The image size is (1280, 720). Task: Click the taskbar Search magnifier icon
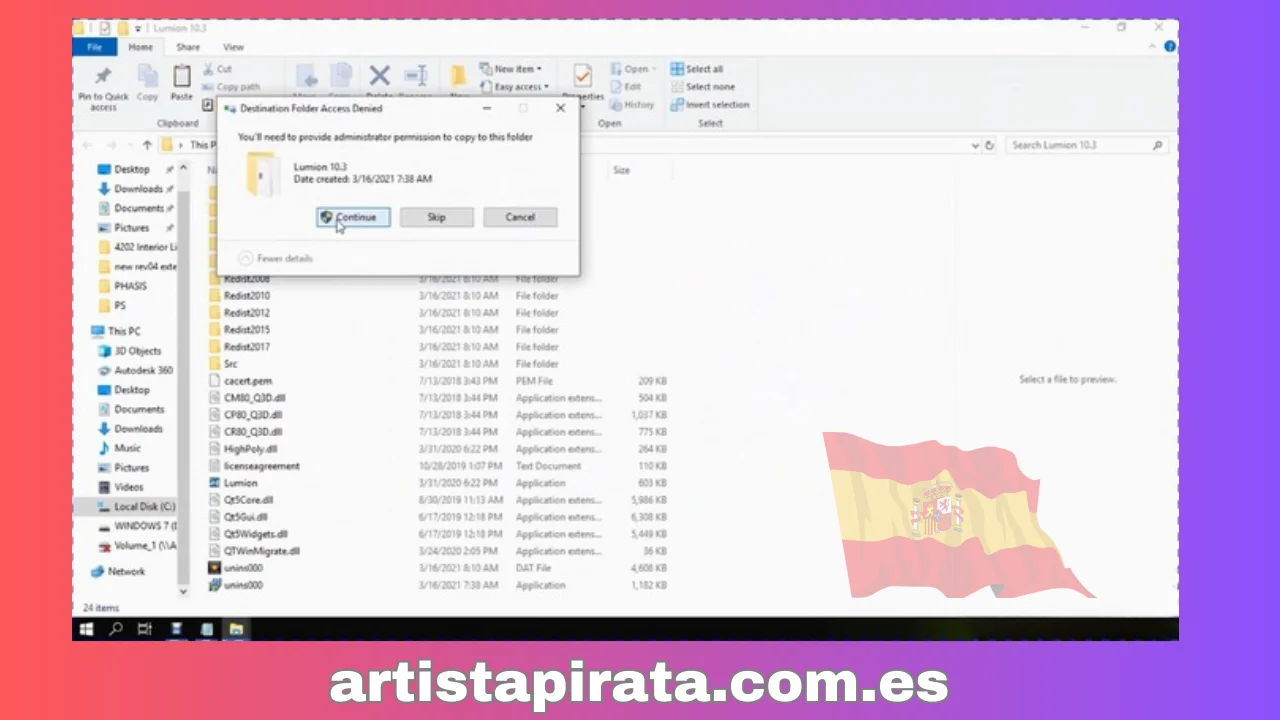coord(115,629)
